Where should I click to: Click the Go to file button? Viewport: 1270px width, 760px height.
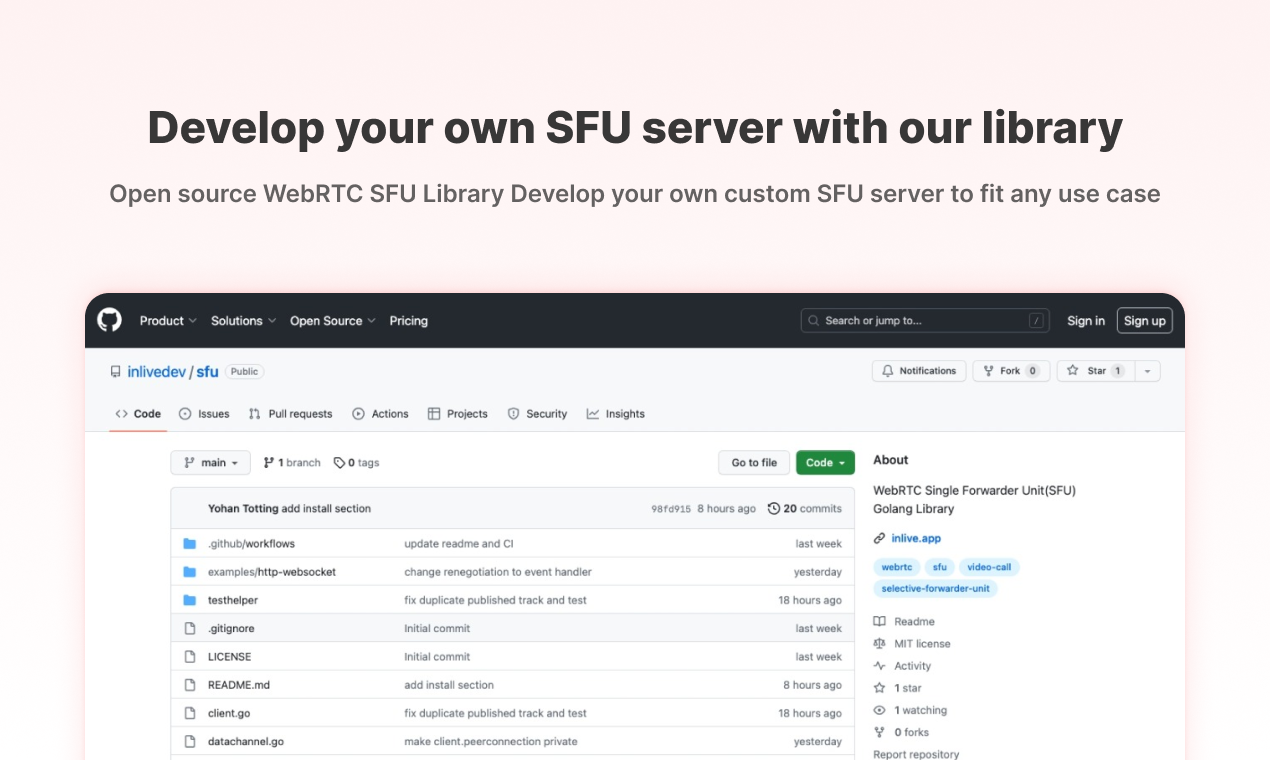coord(754,463)
